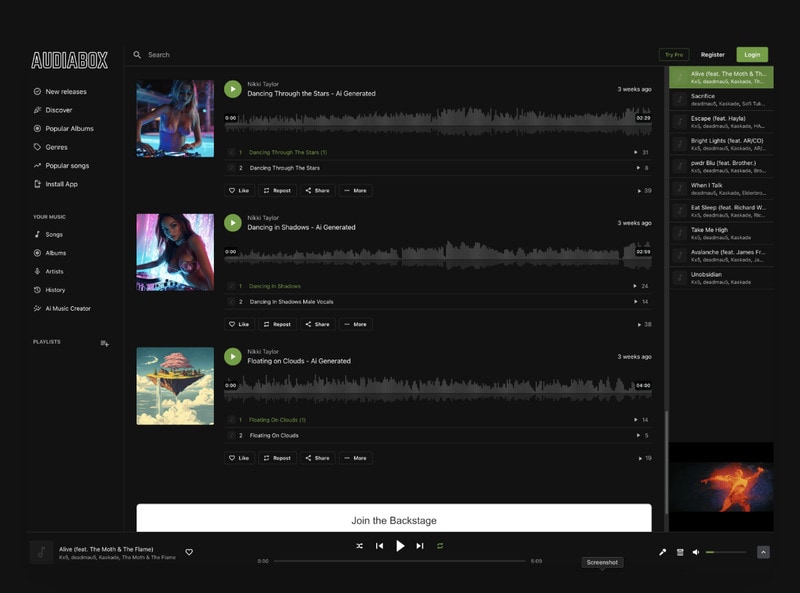Mute audio with the speaker icon
The height and width of the screenshot is (593, 800).
[696, 552]
